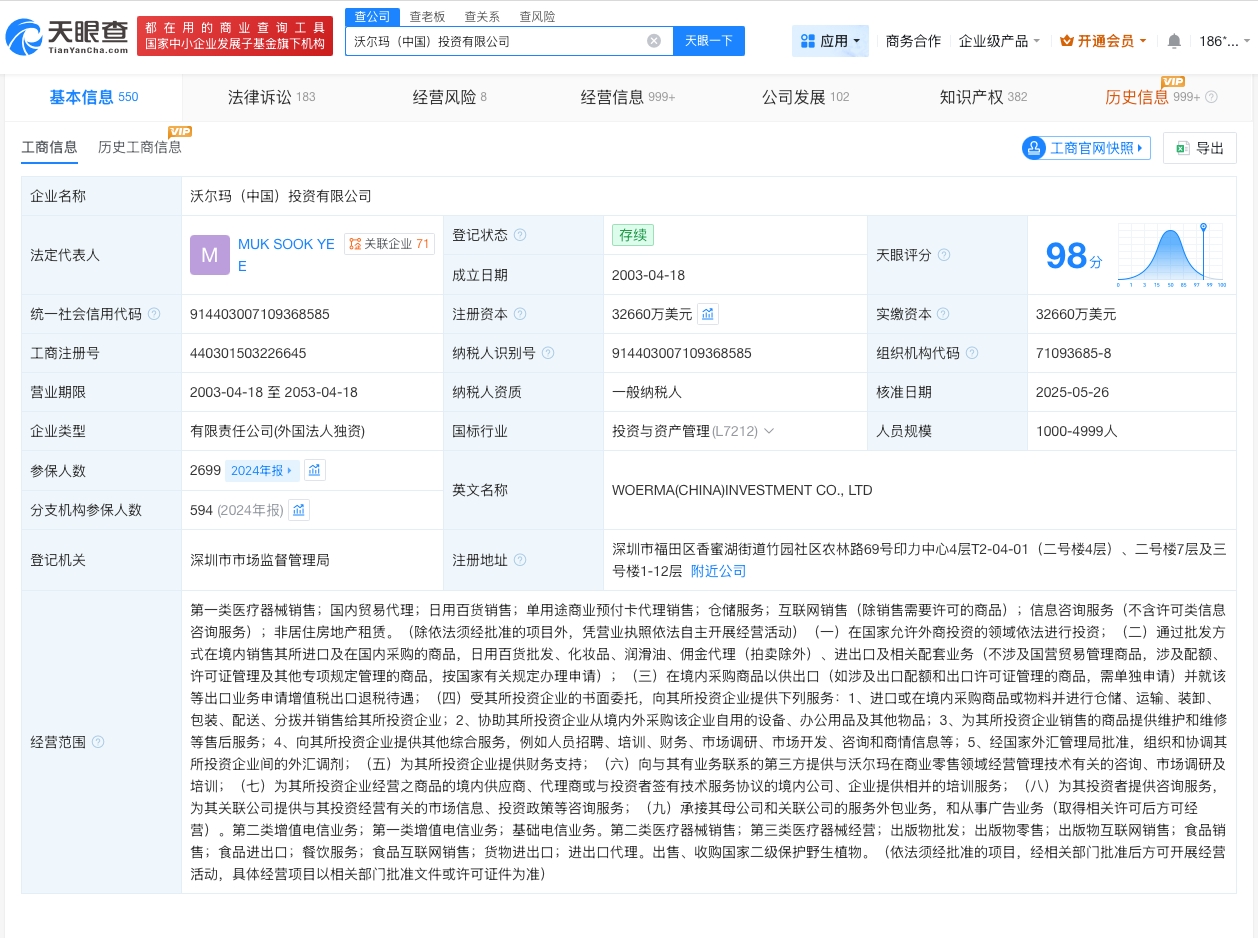Viewport: 1258px width, 938px height.
Task: Click help icon beside 纳税人识别号
Action: (548, 353)
